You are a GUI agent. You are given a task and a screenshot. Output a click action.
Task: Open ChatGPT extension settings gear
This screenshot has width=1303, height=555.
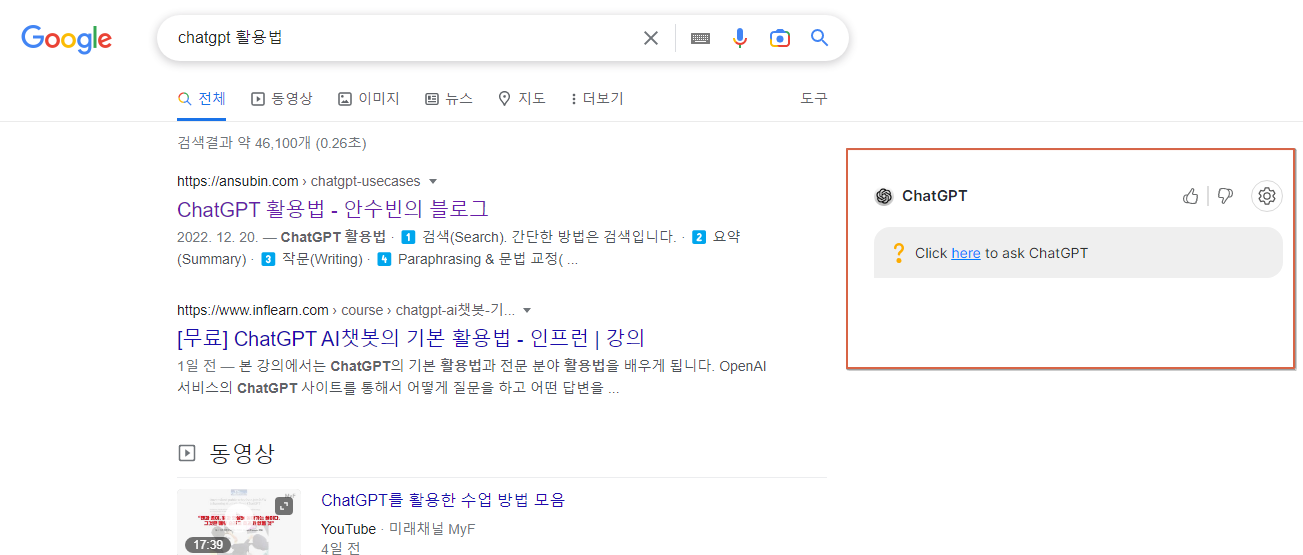tap(1267, 196)
